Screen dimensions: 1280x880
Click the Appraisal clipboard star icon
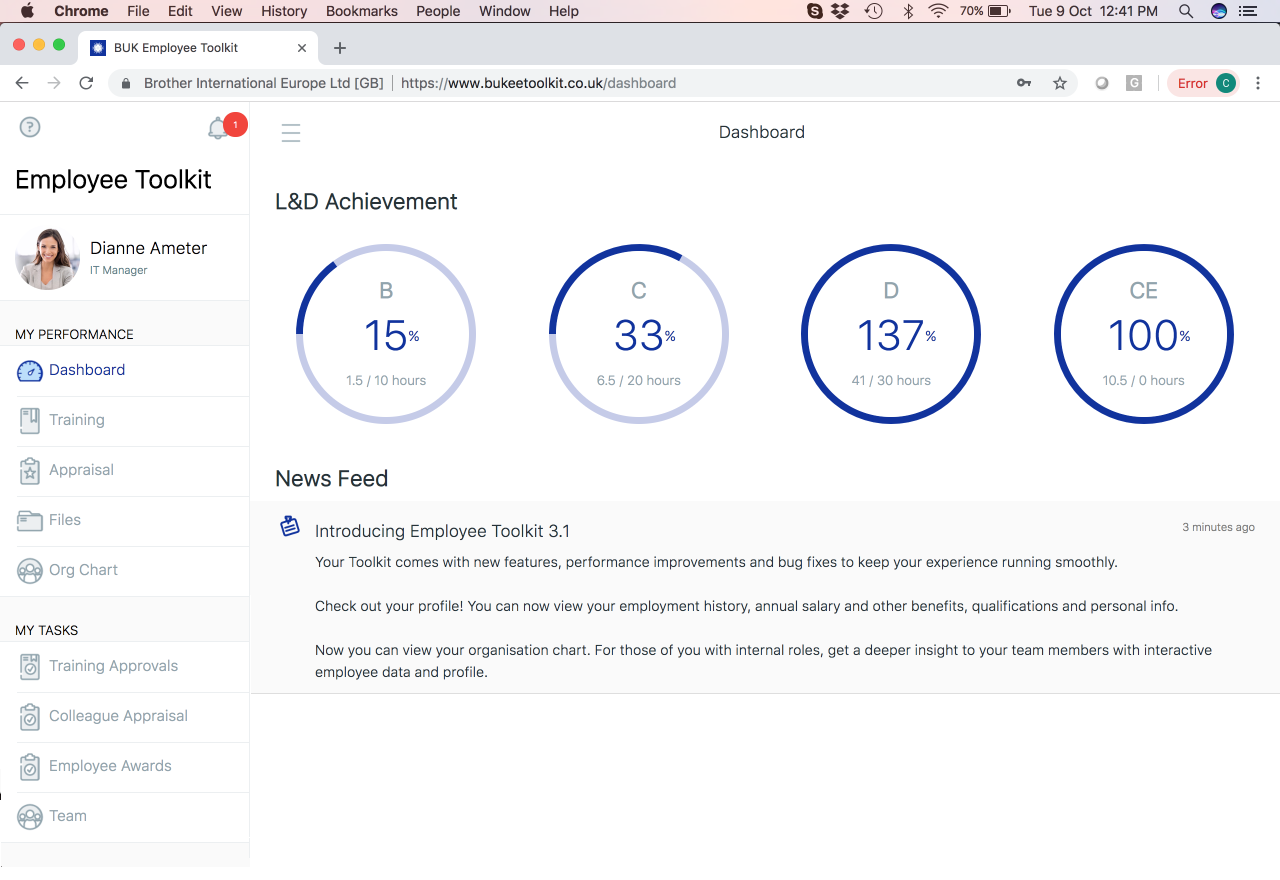pos(30,471)
